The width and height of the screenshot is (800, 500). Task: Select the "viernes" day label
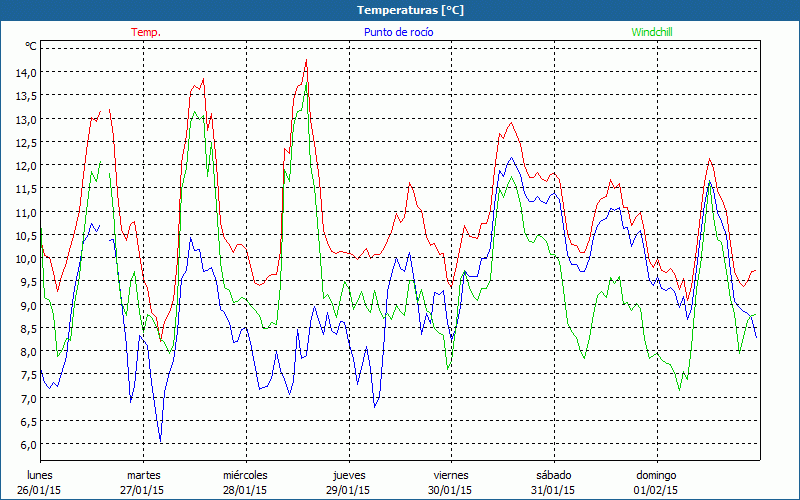tap(451, 475)
